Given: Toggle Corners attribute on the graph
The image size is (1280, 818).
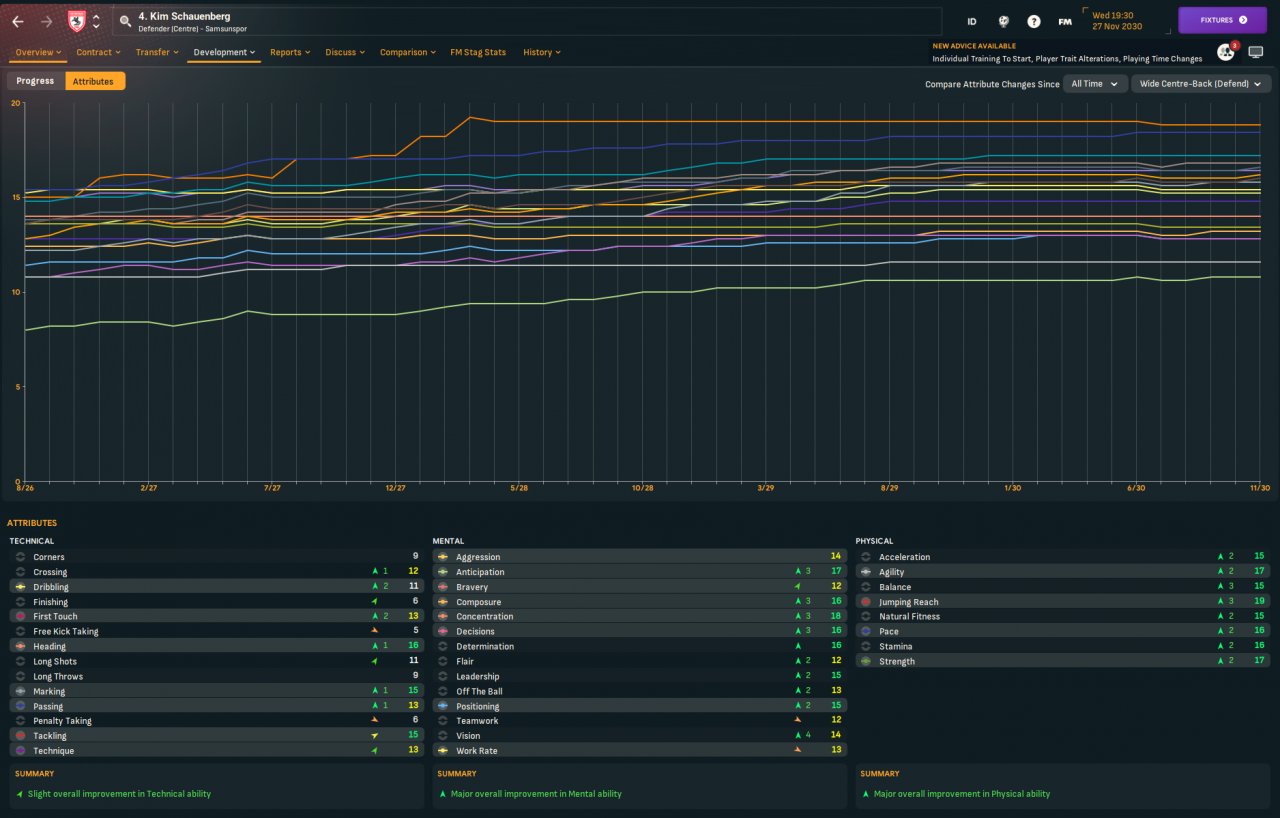Looking at the screenshot, I should coord(20,557).
